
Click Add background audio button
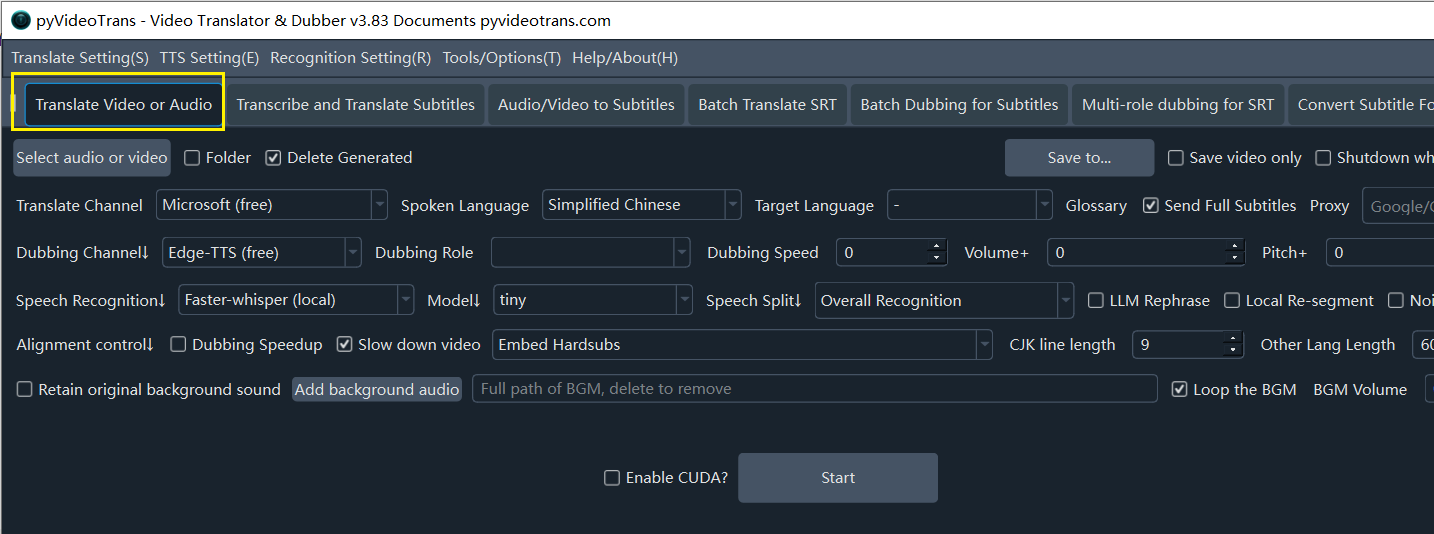tap(377, 390)
